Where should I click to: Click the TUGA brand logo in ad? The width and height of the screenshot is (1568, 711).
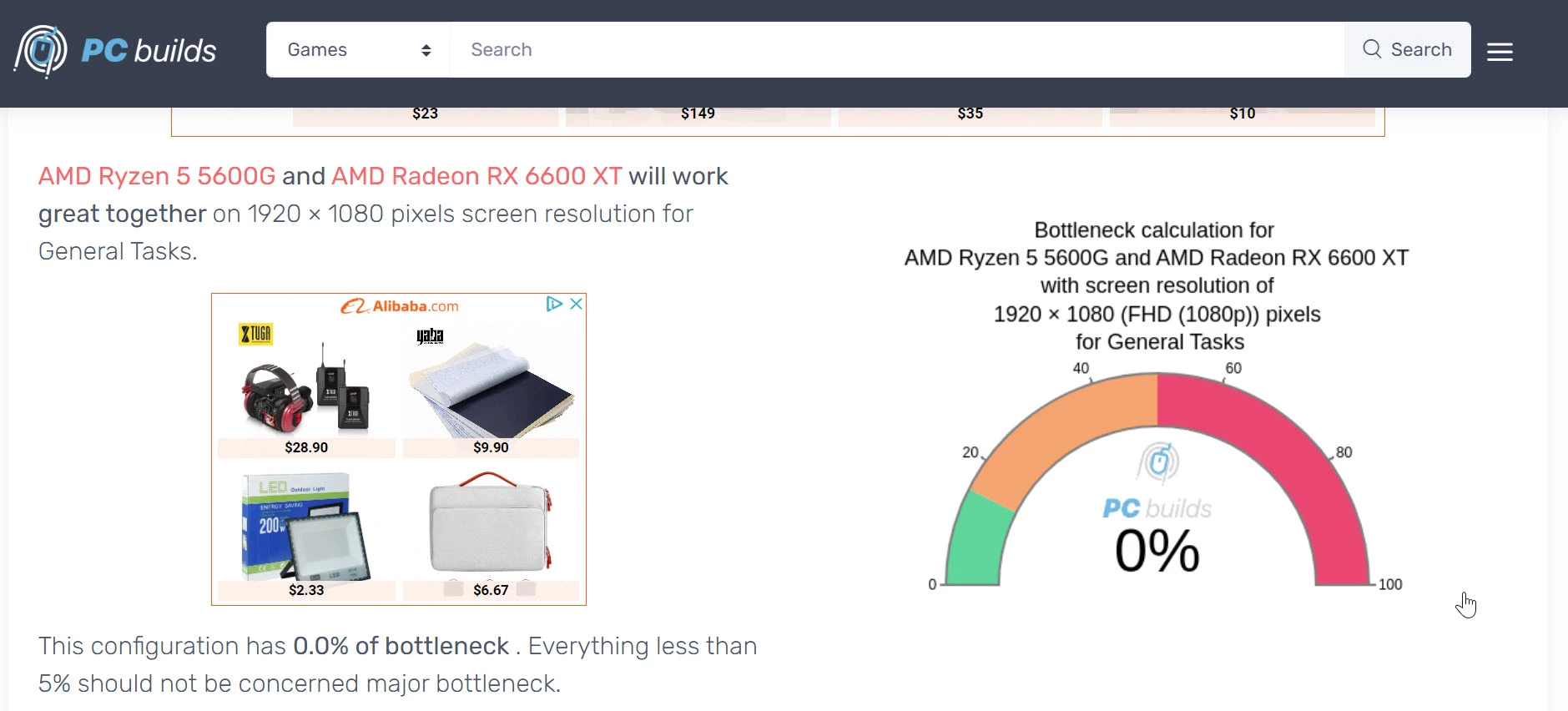click(x=256, y=335)
